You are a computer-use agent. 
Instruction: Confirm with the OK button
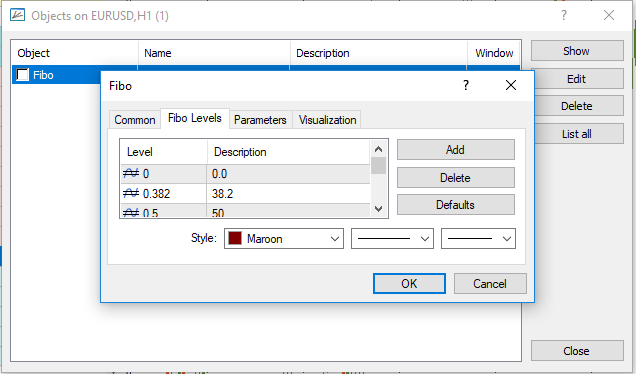pyautogui.click(x=409, y=284)
